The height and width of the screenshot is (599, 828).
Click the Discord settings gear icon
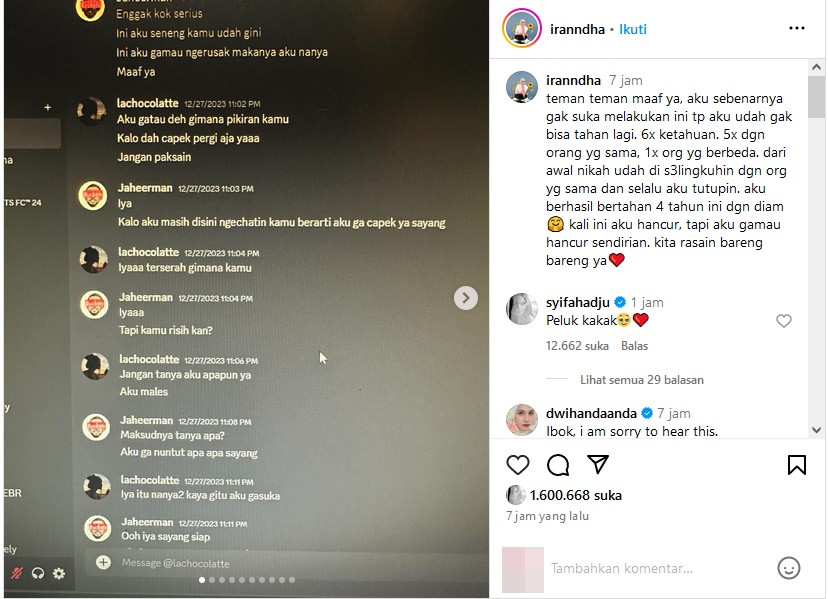pyautogui.click(x=59, y=574)
